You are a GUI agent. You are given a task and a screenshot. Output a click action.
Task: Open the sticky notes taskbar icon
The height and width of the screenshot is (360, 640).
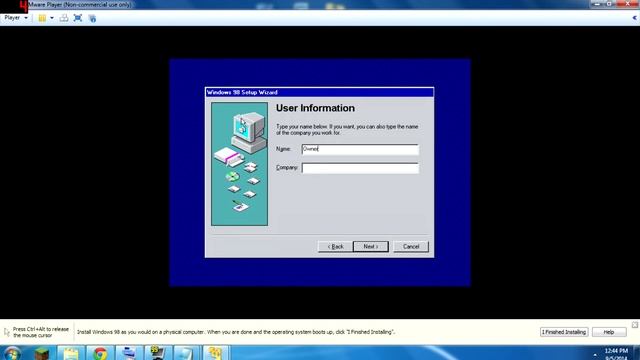[71, 353]
